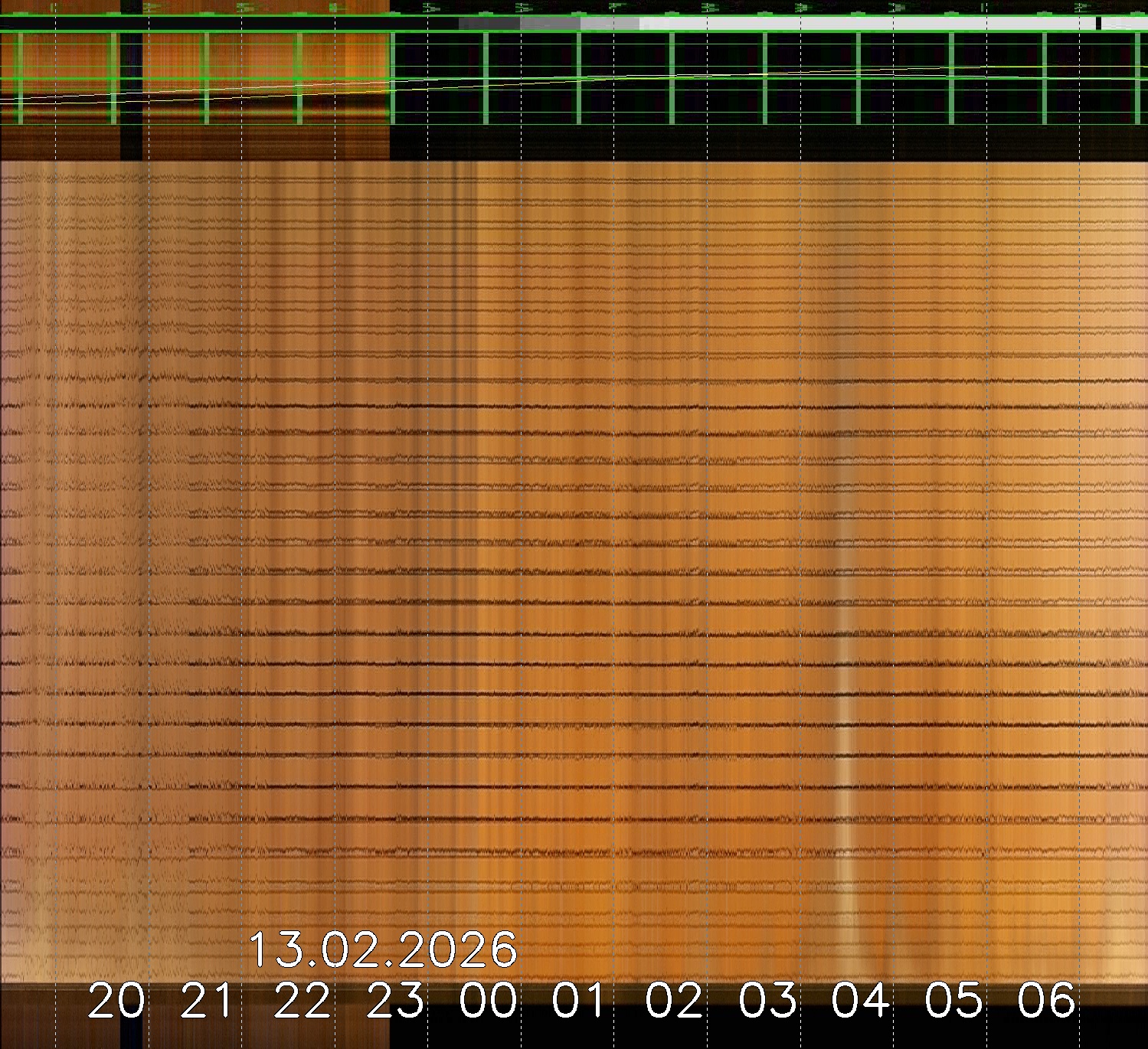Click the 13.02.2026 date label
Viewport: 1148px width, 1049px height.
383,950
